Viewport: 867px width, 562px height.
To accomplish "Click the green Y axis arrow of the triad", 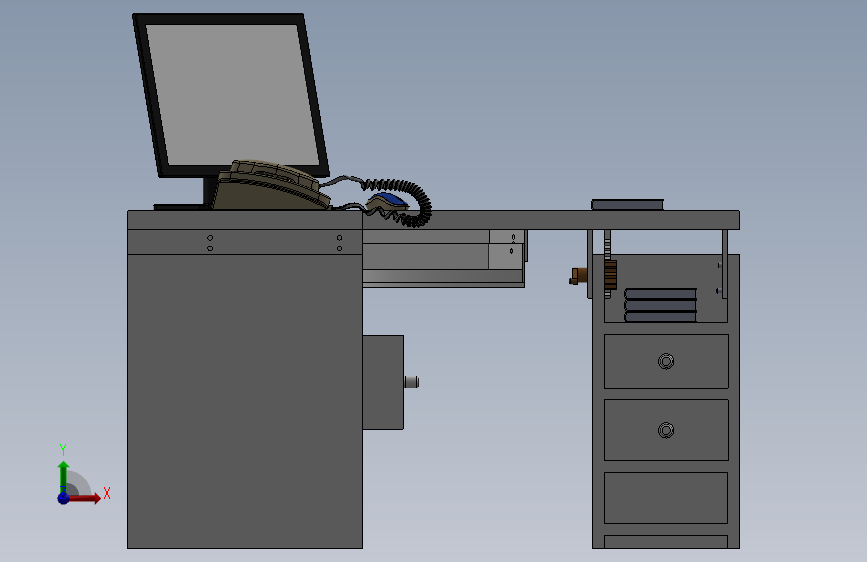I will (64, 476).
